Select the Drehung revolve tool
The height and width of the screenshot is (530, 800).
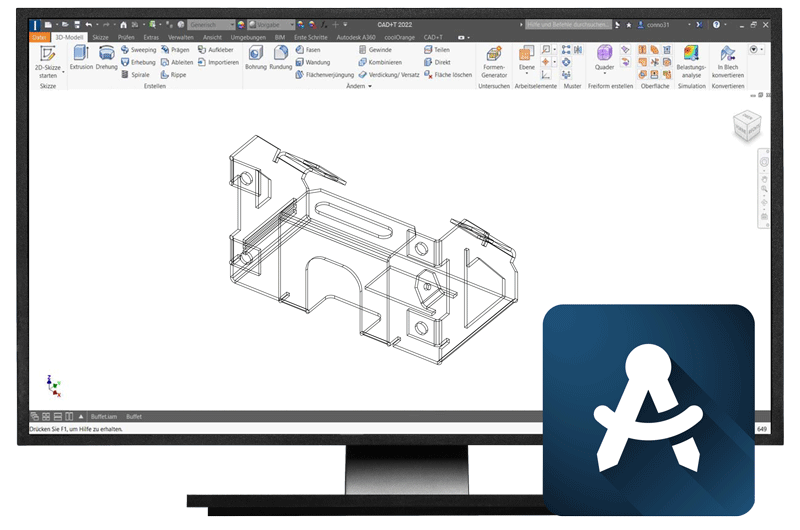107,57
